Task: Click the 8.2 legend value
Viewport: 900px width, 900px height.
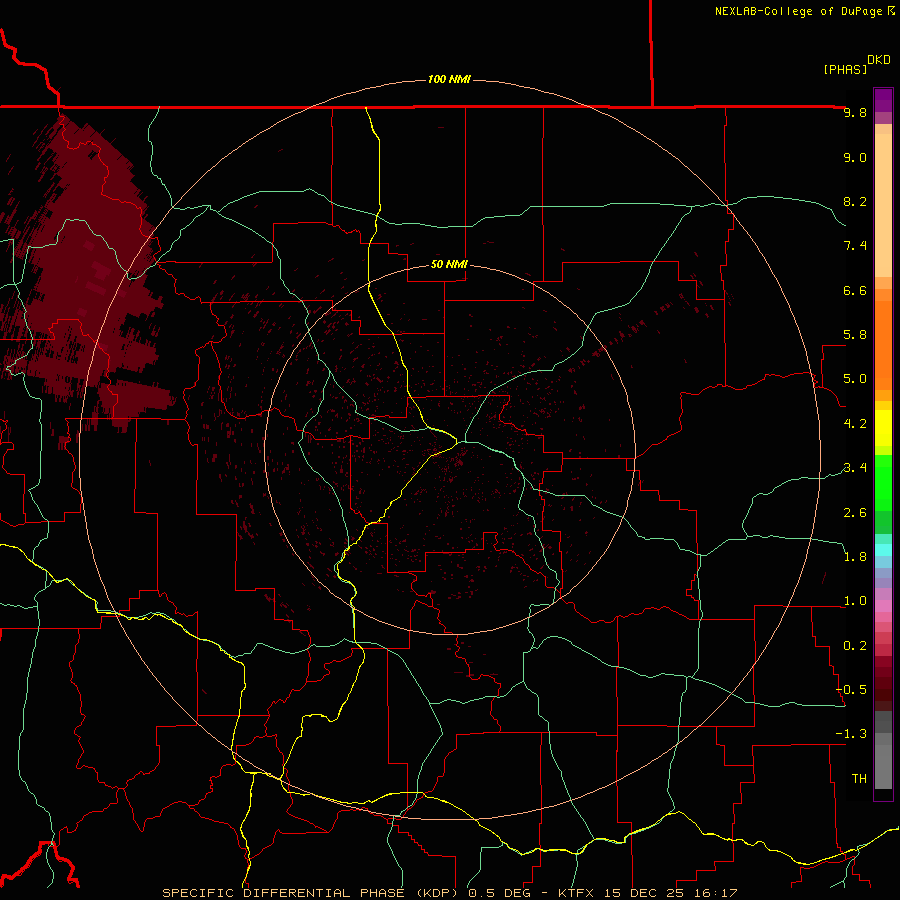Action: point(855,201)
